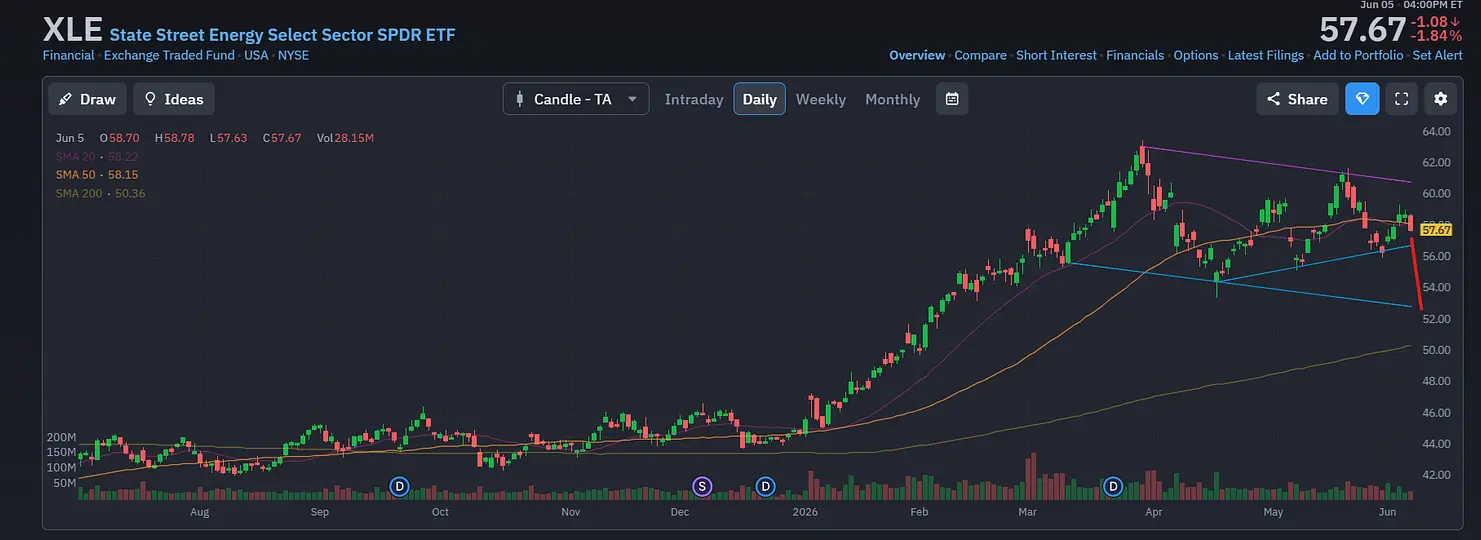Click the Exchange Traded Fund link
1481x540 pixels.
(x=169, y=55)
